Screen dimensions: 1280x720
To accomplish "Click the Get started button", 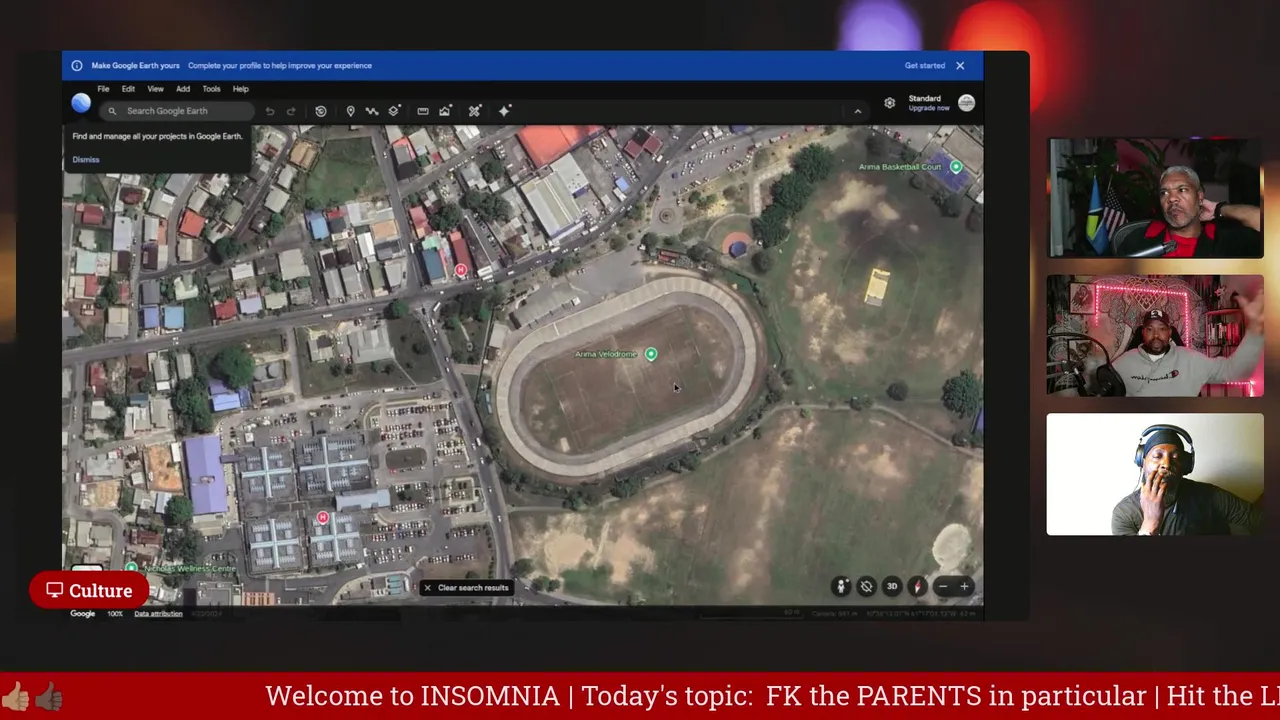I will pyautogui.click(x=925, y=66).
